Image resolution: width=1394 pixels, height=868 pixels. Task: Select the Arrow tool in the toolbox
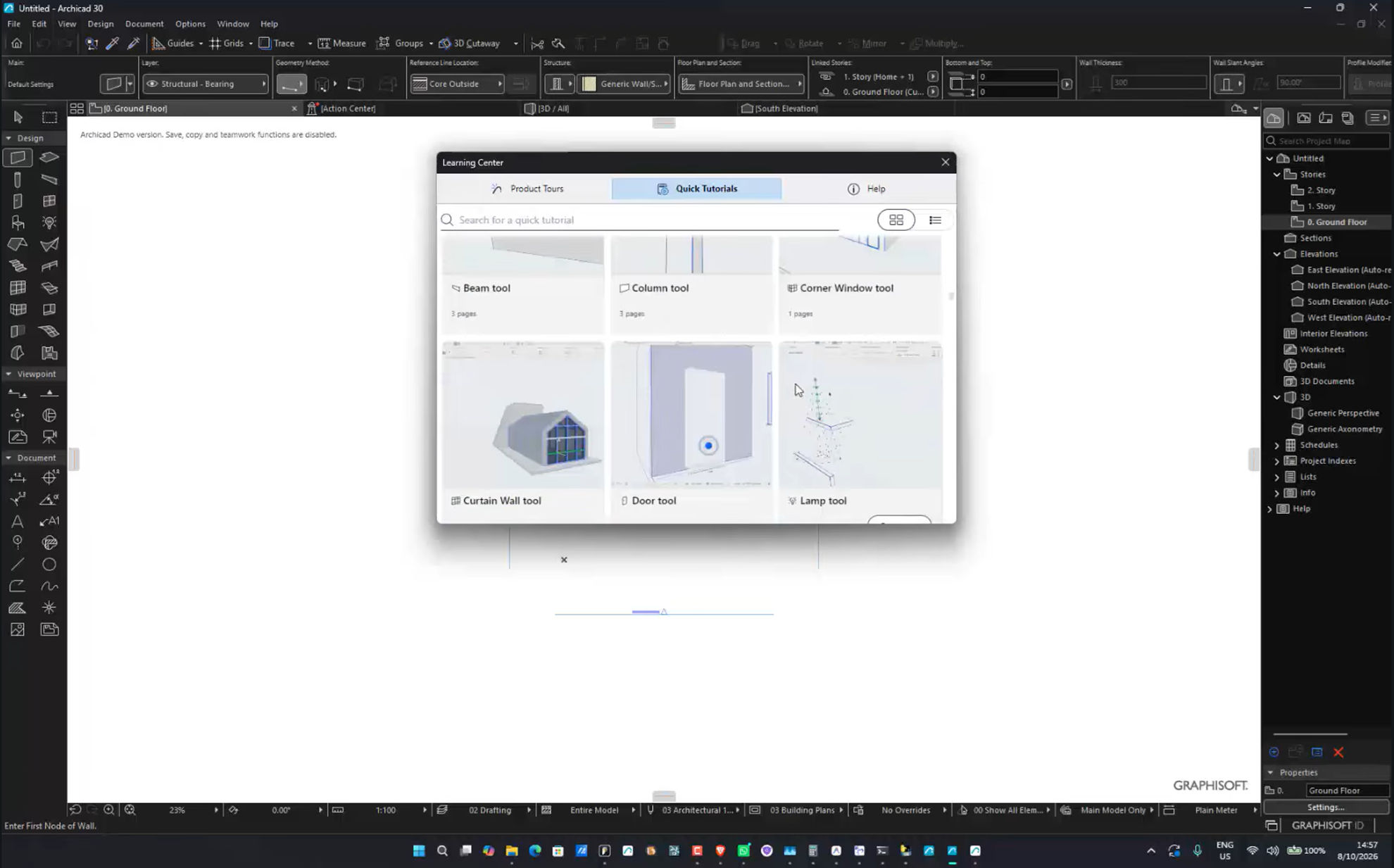click(18, 118)
